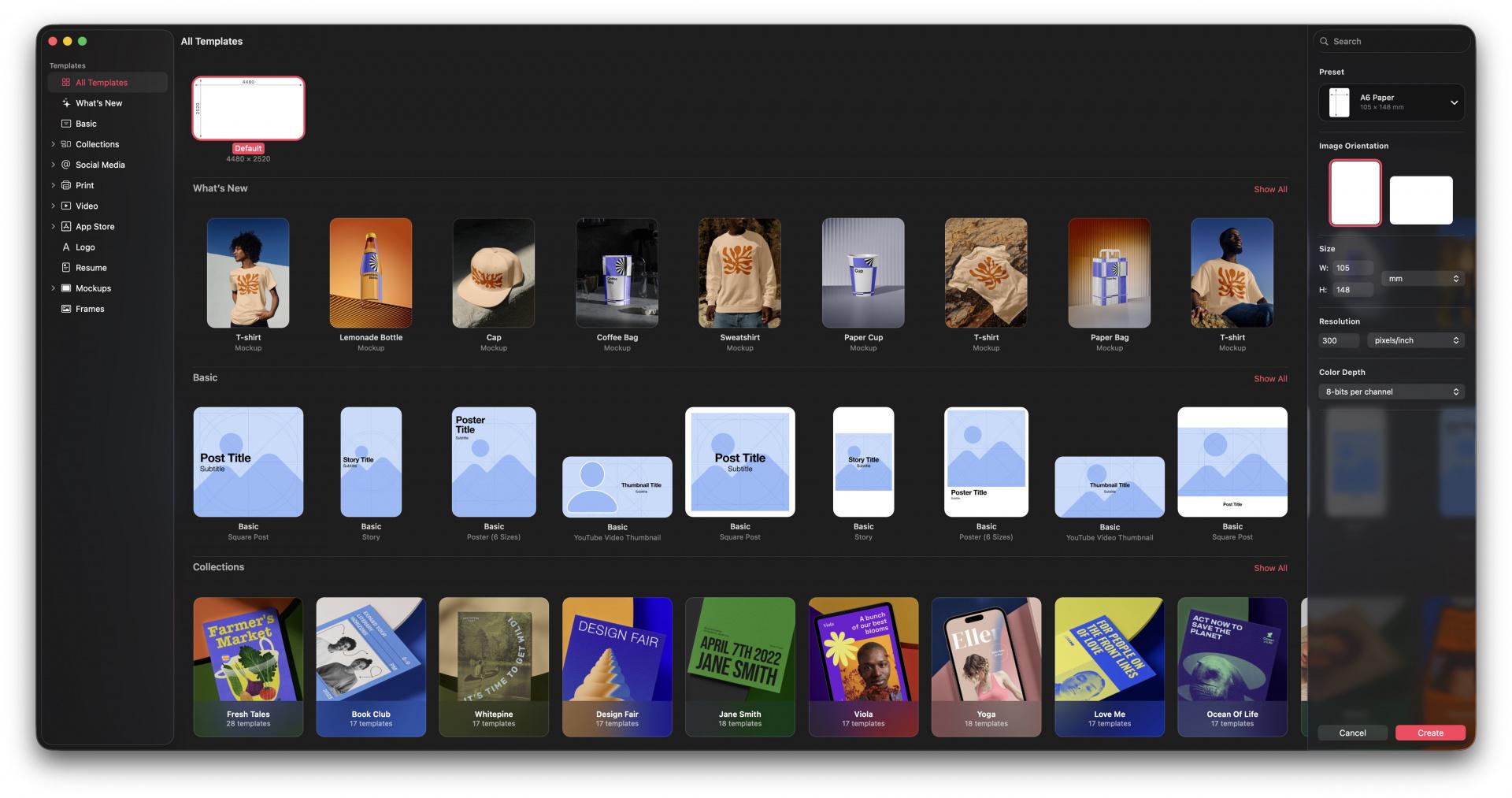This screenshot has width=1512, height=798.
Task: Open the Color Depth dropdown
Action: coord(1391,392)
